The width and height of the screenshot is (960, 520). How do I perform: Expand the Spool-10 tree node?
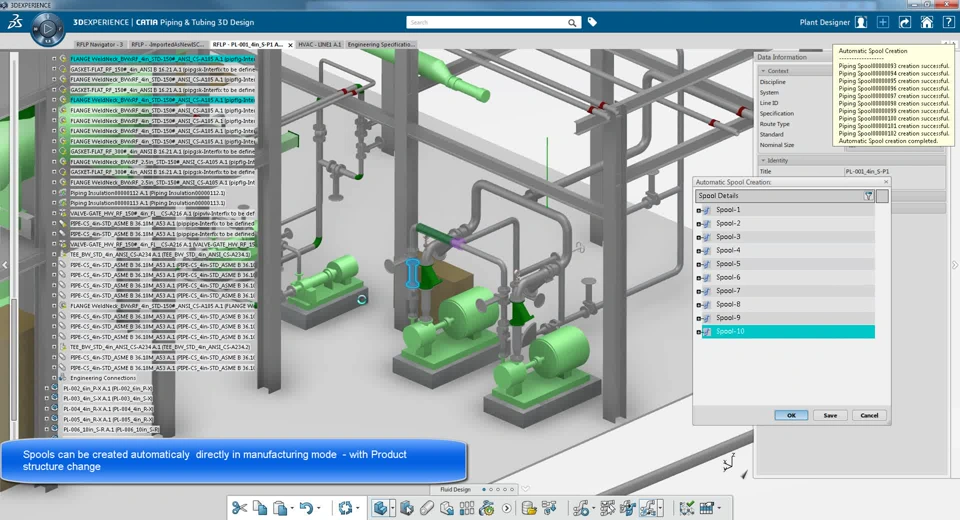(699, 332)
